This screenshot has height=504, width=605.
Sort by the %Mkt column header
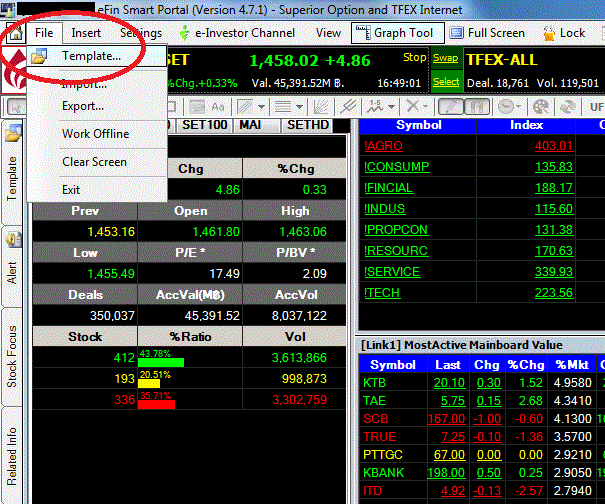(572, 365)
